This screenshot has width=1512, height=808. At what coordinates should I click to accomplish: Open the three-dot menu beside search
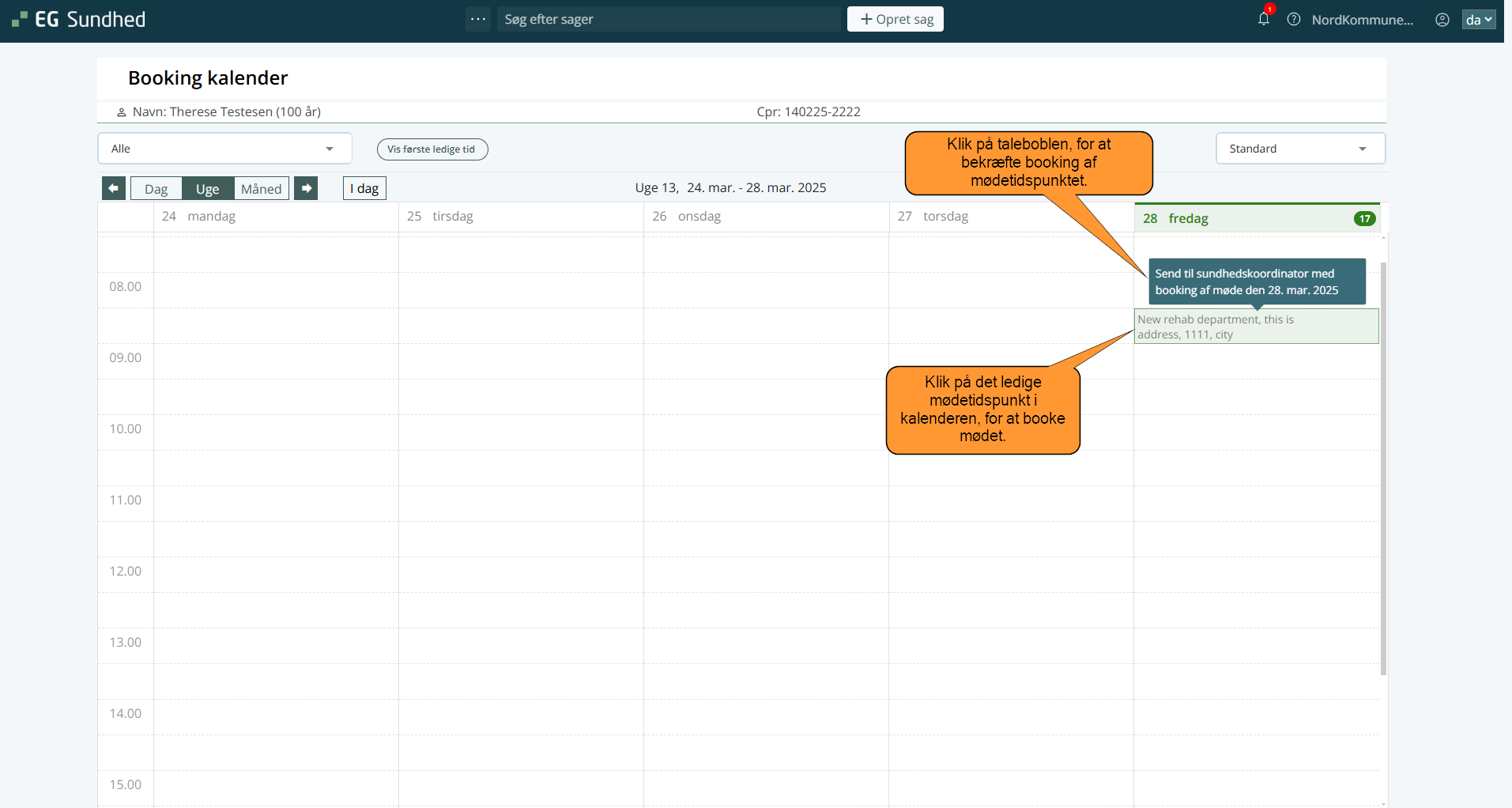tap(478, 19)
